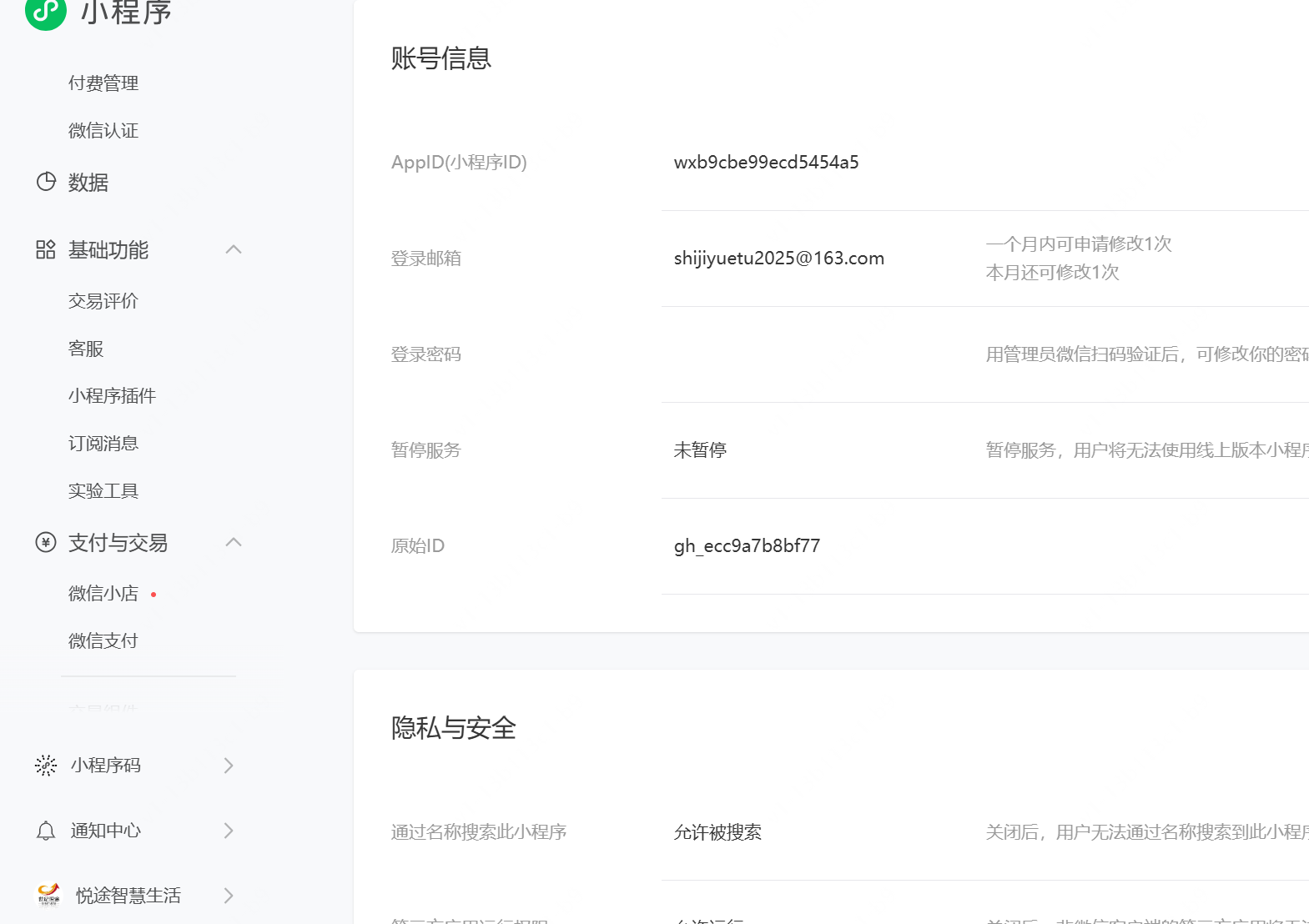Expand the 悦途智慧生活 account arrow
Screen dimensions: 1309x924
coord(229,895)
